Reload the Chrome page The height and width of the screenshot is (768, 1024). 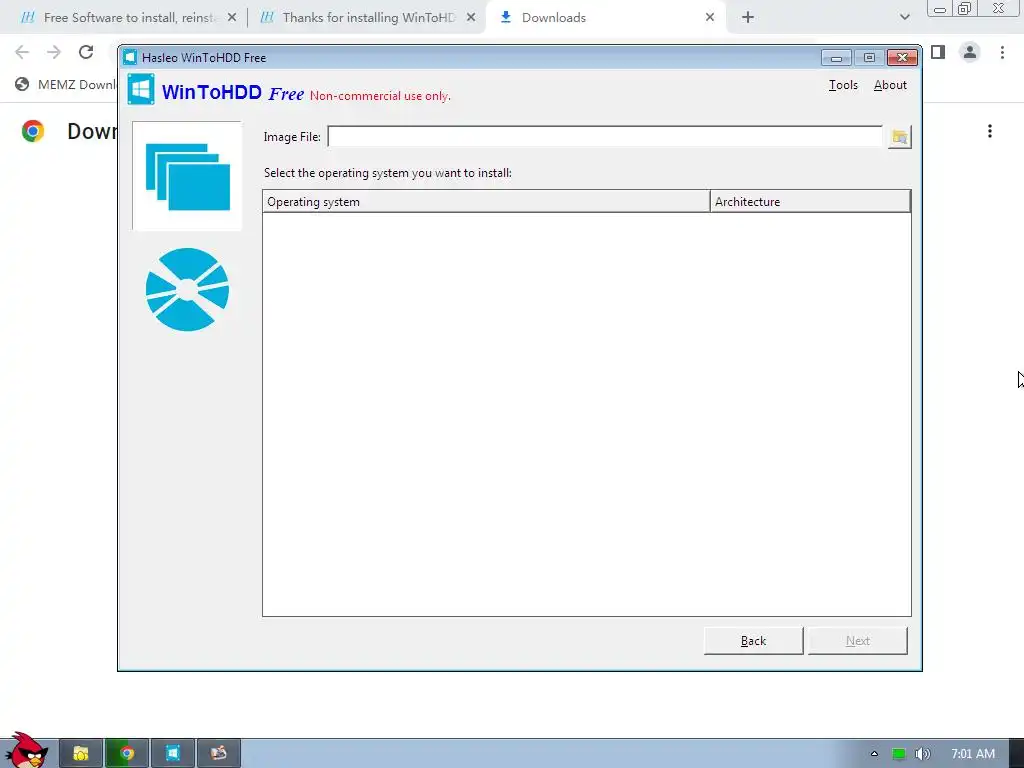click(x=86, y=52)
